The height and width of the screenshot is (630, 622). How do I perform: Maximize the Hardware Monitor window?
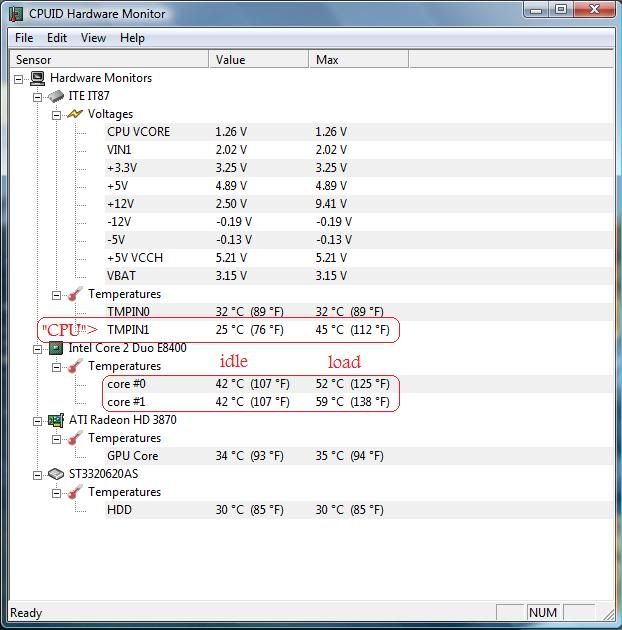tap(561, 10)
